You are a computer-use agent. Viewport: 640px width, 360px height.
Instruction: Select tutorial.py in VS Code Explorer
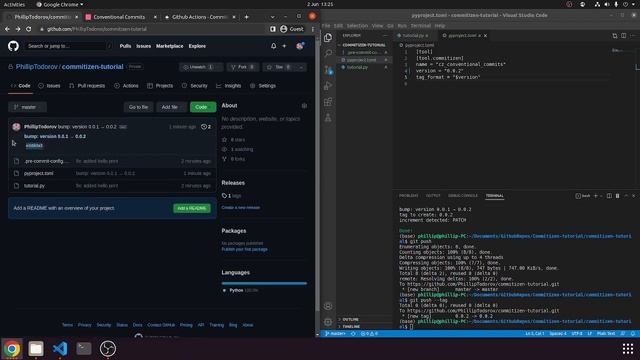pos(357,67)
